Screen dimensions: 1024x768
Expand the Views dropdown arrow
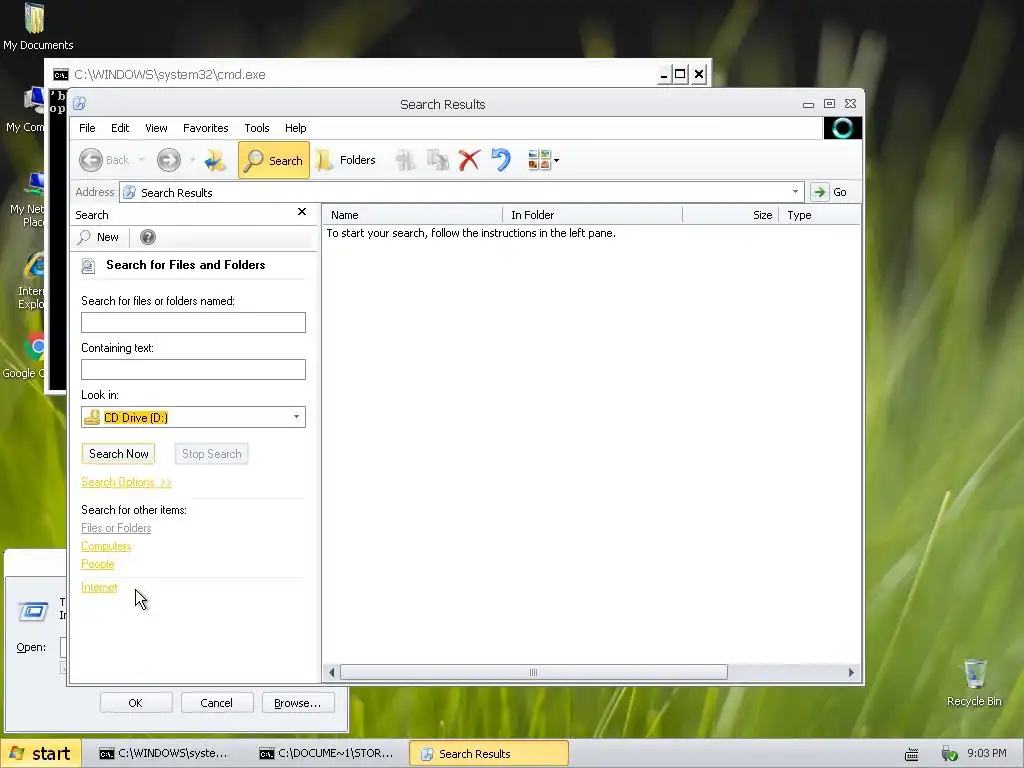(x=556, y=160)
